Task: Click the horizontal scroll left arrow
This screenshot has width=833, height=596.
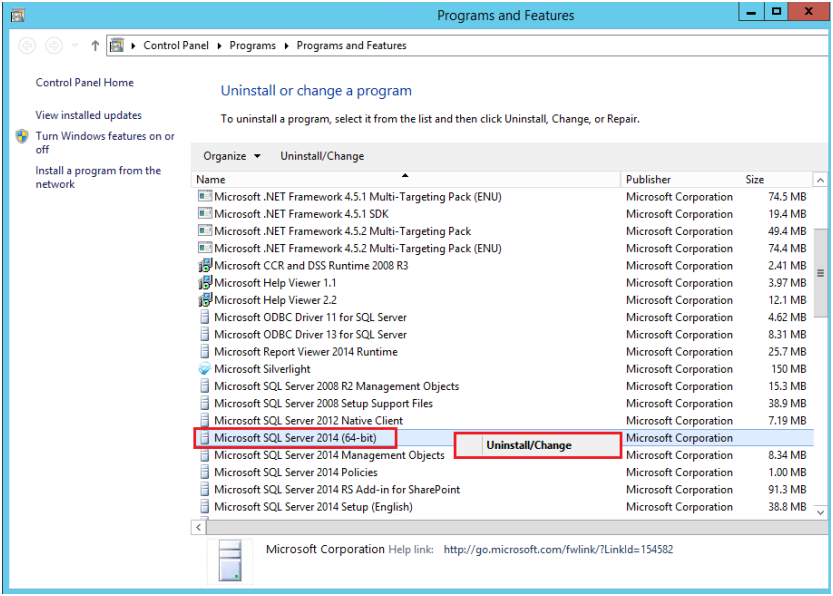Action: coord(198,527)
